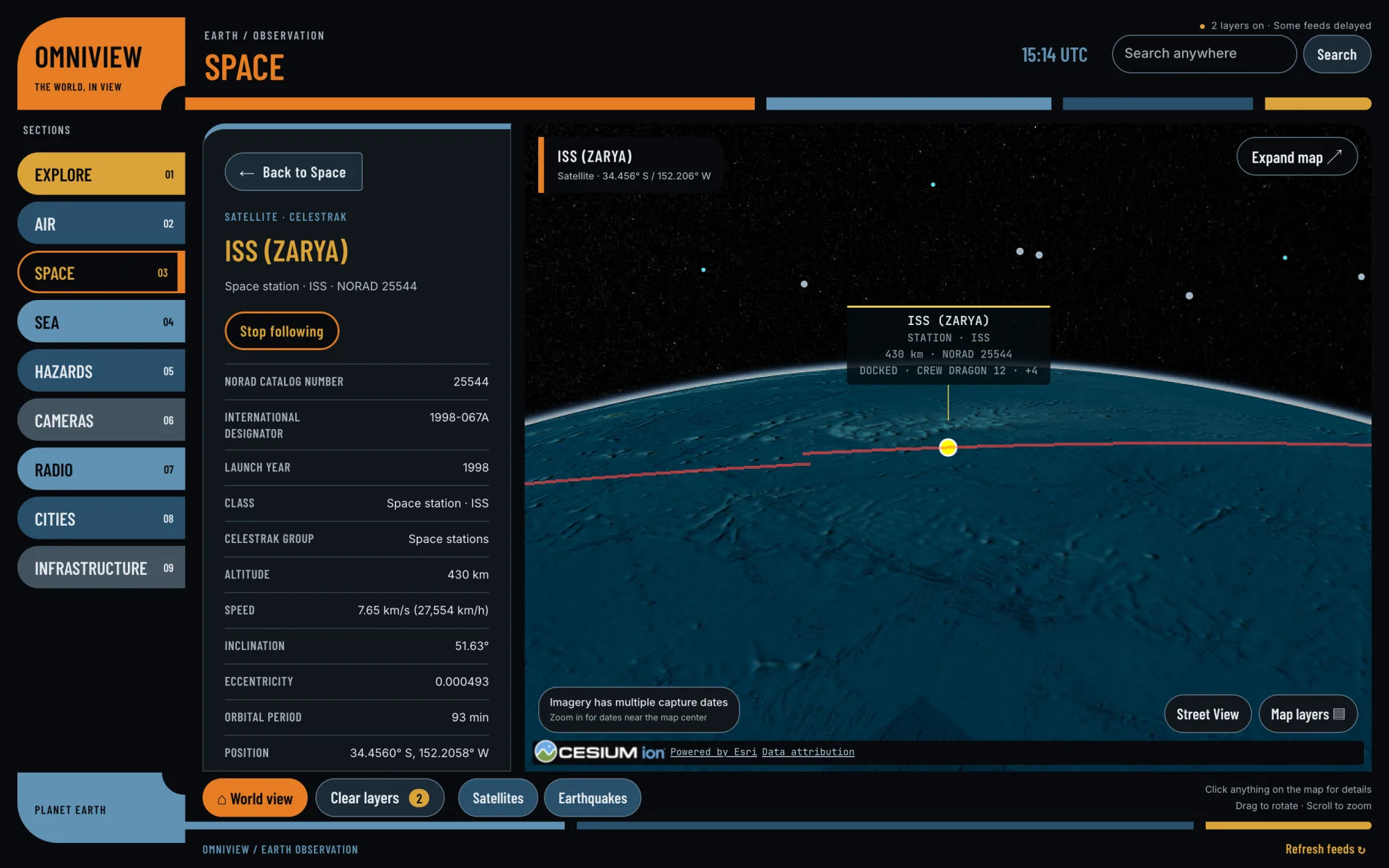This screenshot has width=1389, height=868.
Task: Click the international designator 1998-067A
Action: pyautogui.click(x=459, y=417)
